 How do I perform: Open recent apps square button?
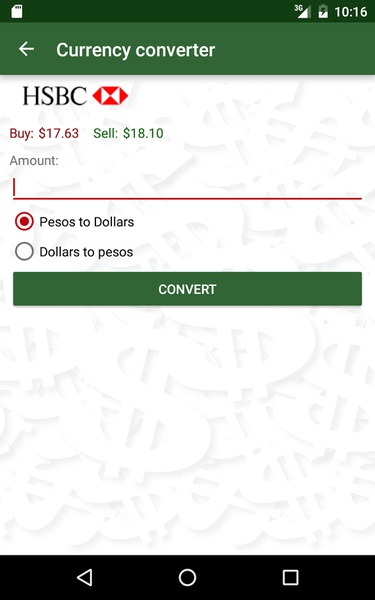(290, 577)
